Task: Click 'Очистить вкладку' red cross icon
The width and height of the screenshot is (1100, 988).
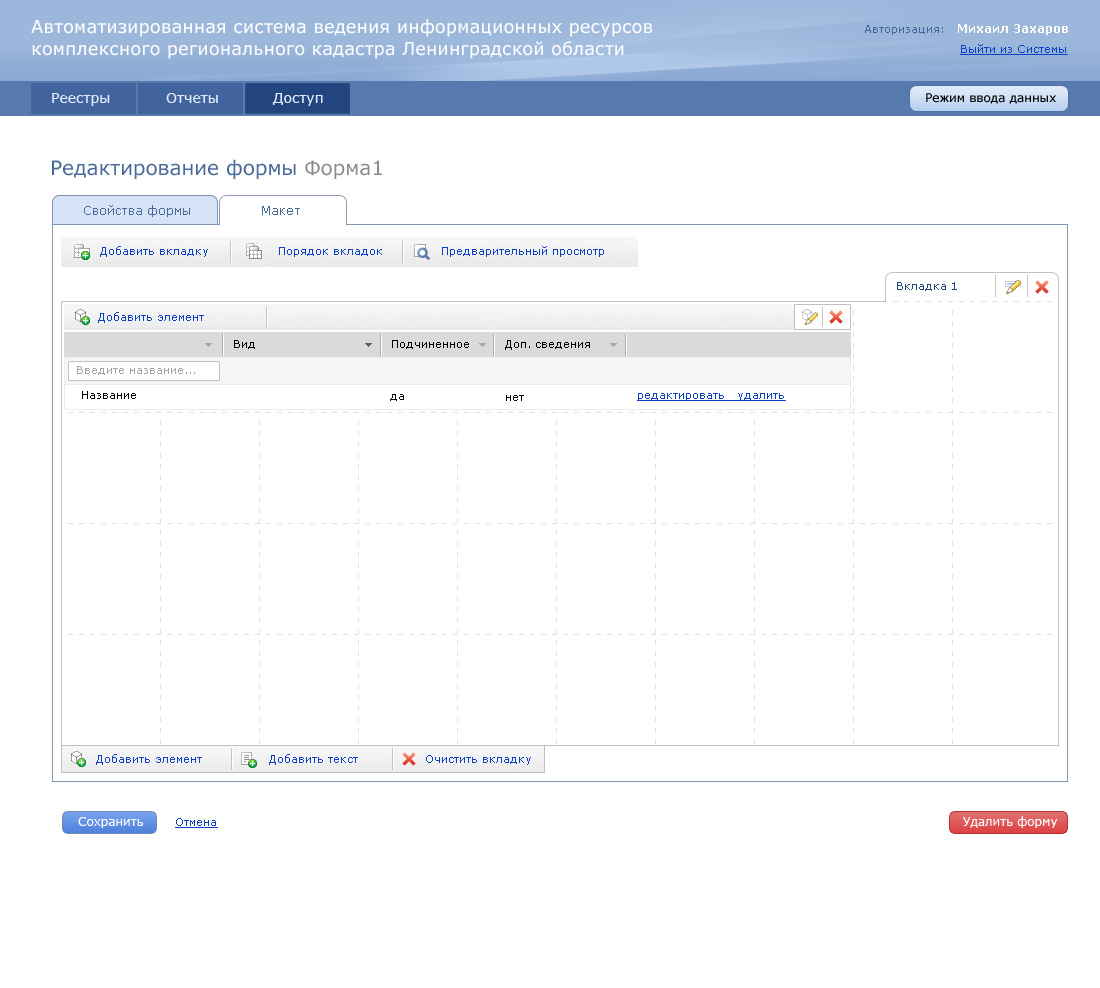Action: [409, 759]
